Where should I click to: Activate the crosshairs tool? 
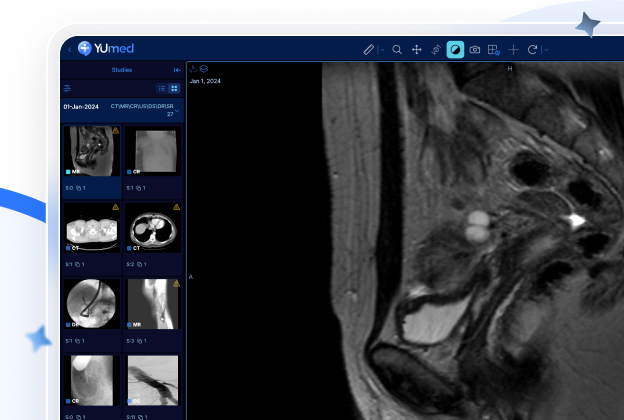513,50
